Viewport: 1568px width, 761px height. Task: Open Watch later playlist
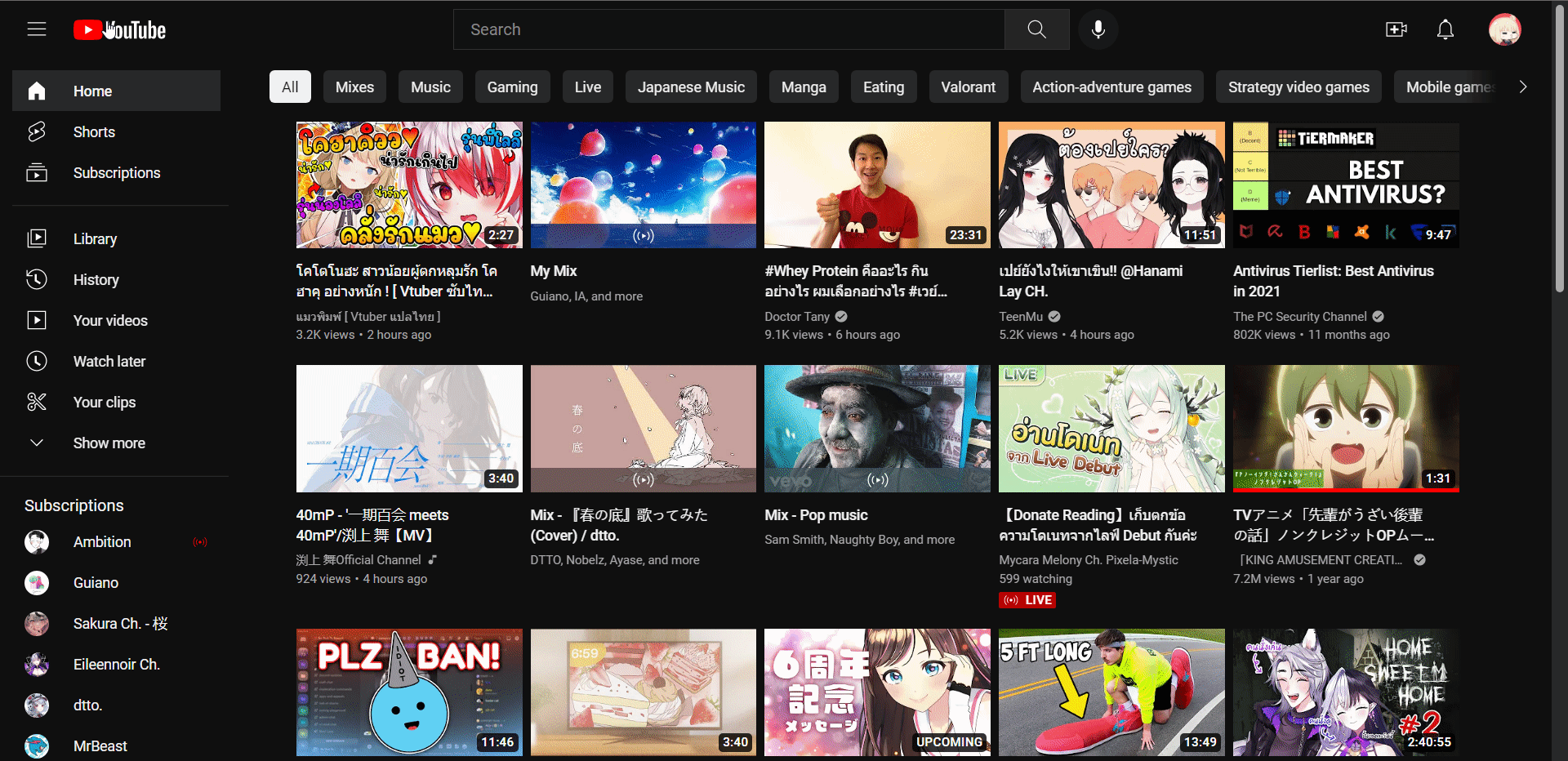[x=109, y=362]
